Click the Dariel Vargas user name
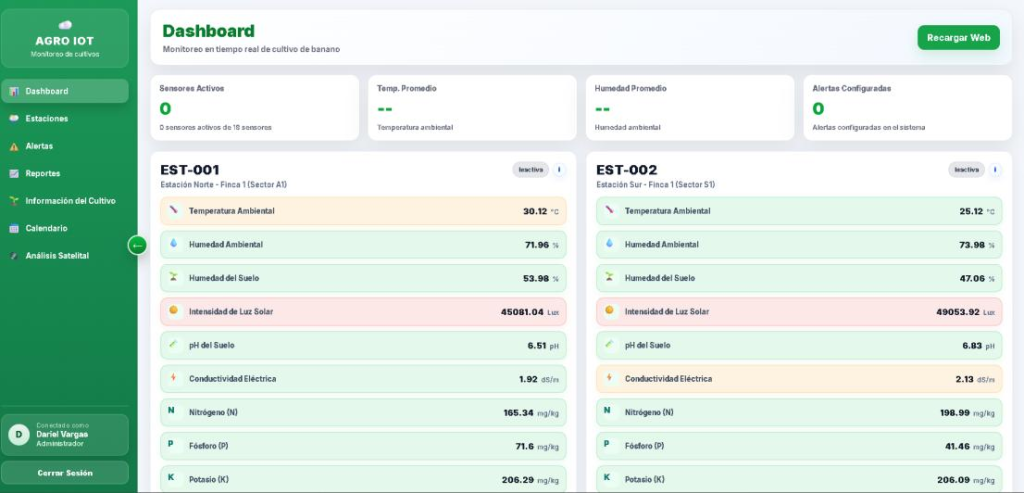The height and width of the screenshot is (493, 1024). click(x=62, y=434)
